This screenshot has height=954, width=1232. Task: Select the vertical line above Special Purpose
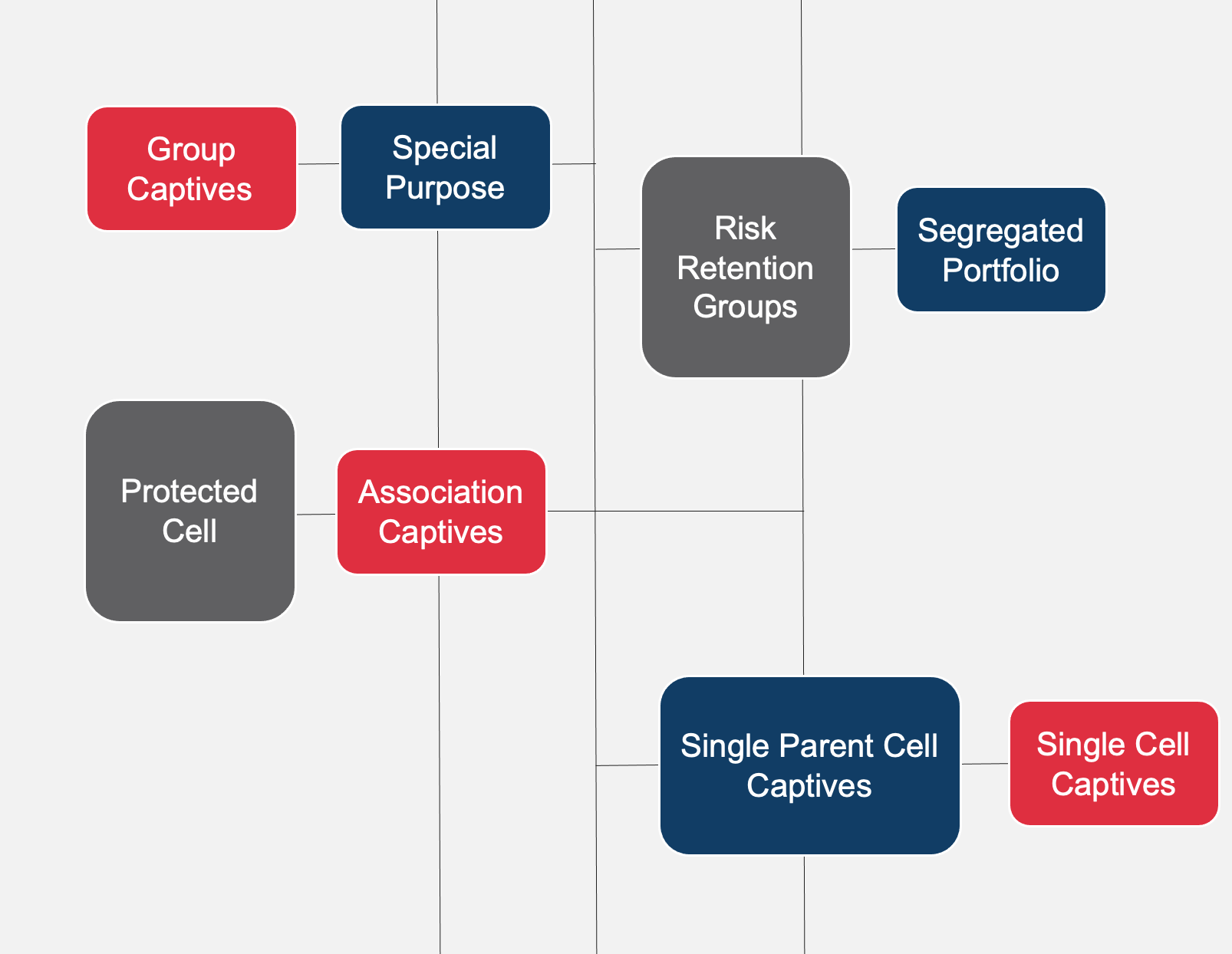(x=437, y=51)
